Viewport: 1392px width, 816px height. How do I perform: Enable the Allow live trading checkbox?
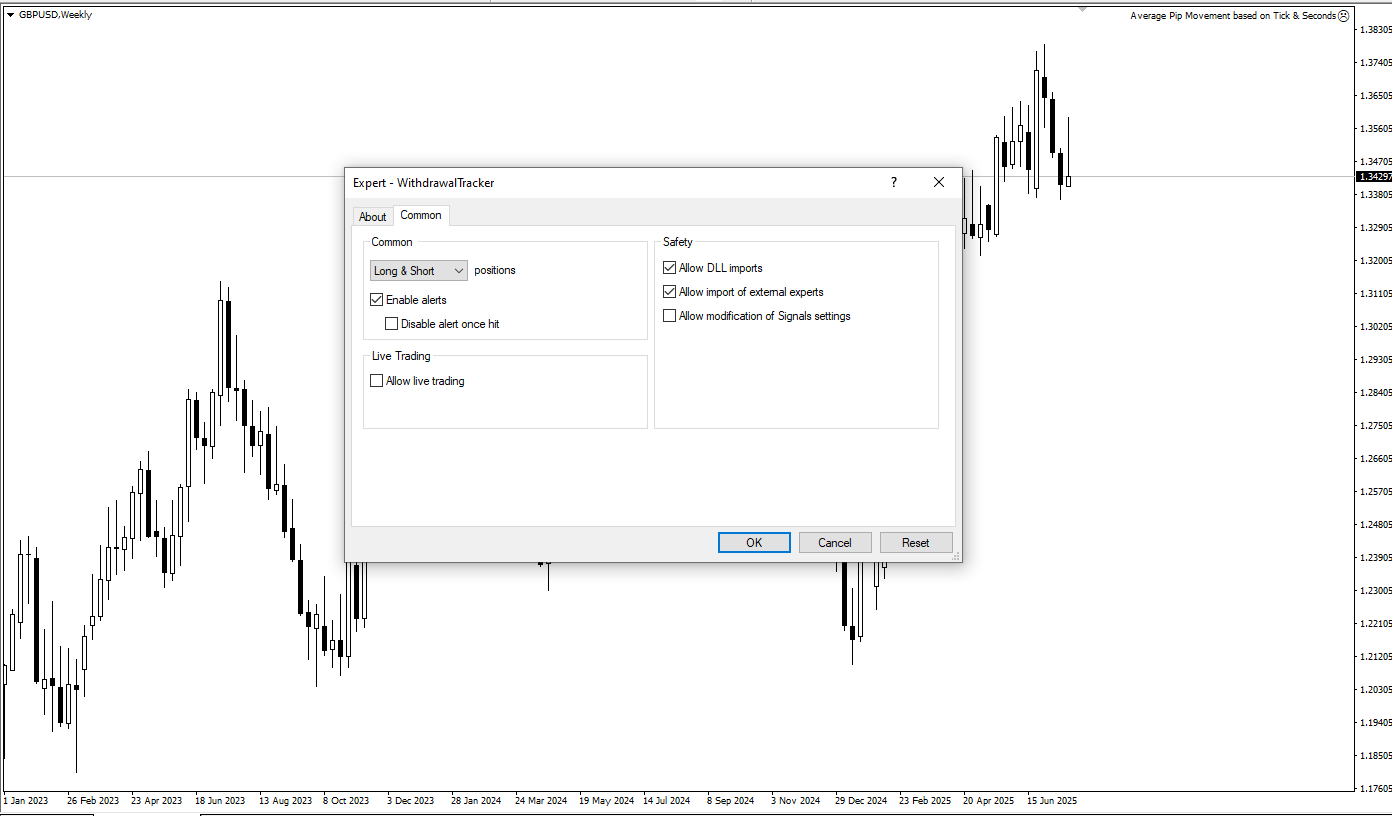coord(377,381)
